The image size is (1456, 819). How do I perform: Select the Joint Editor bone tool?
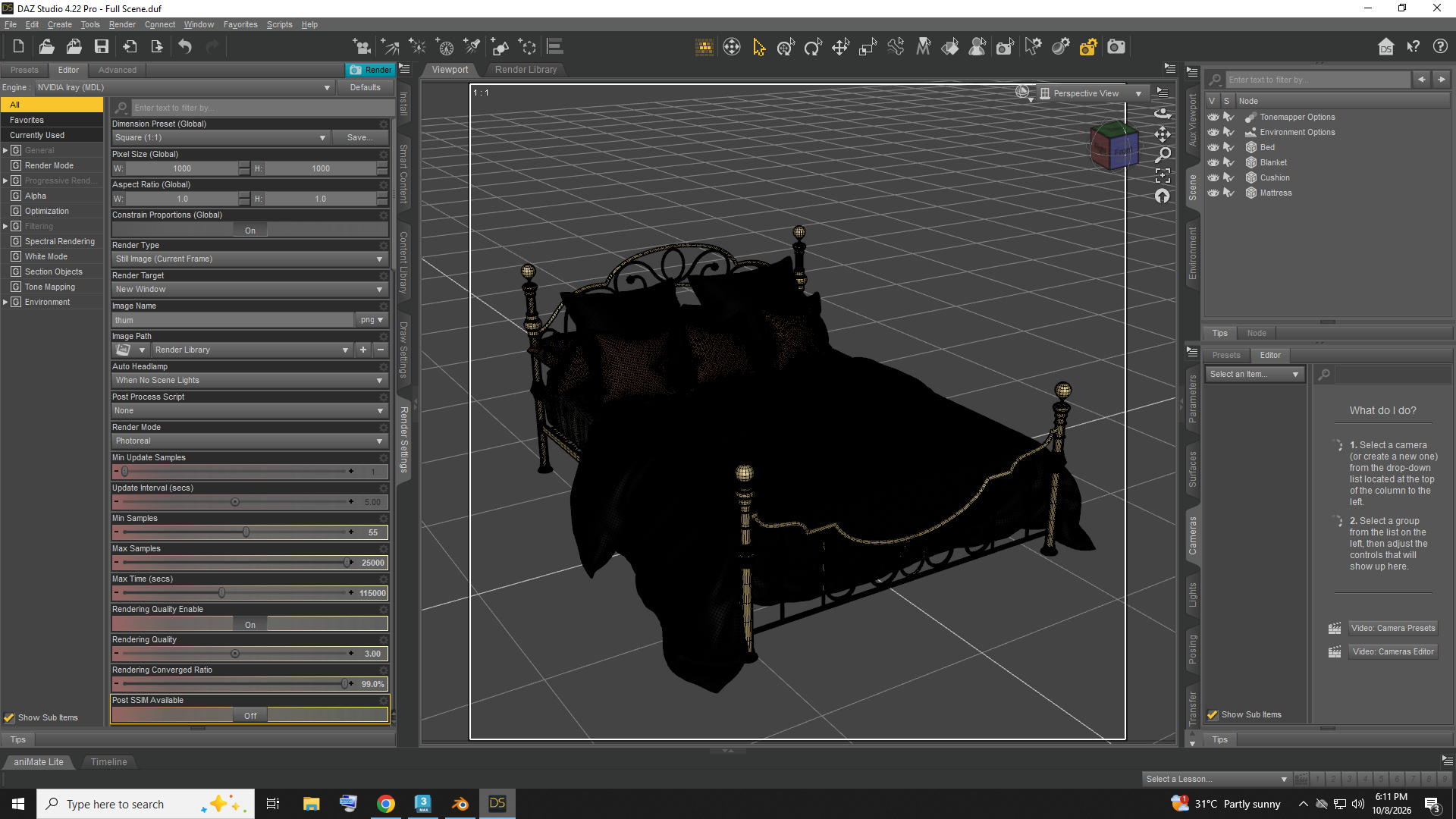895,47
